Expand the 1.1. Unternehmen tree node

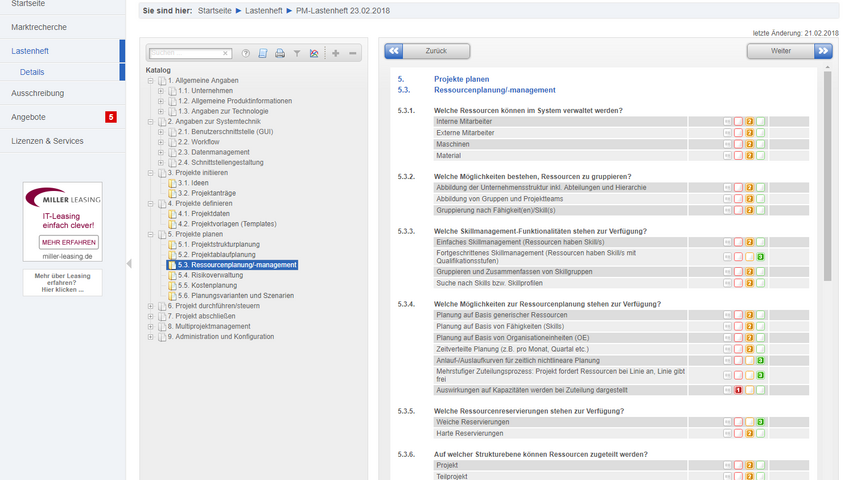(x=161, y=91)
